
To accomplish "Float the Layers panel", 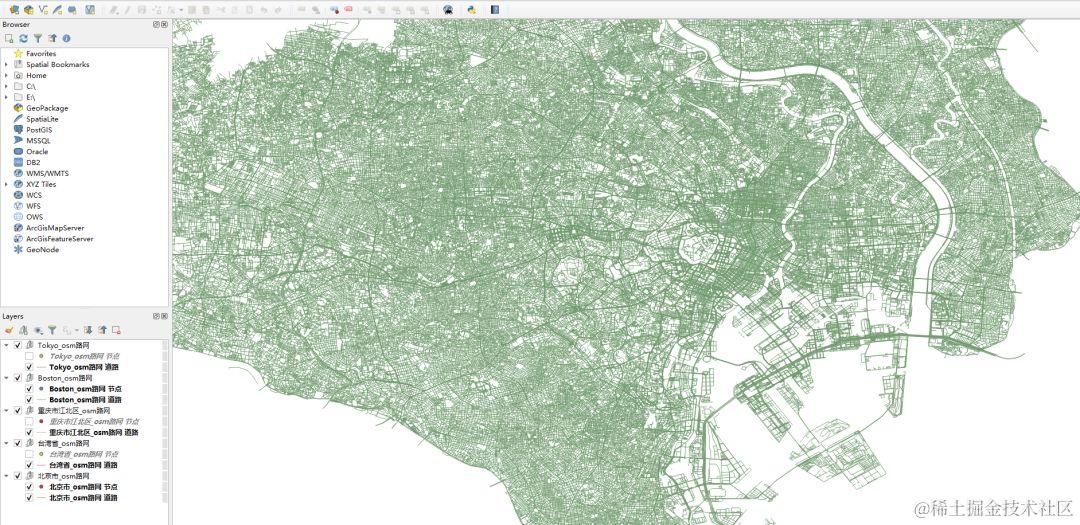I will tap(156, 316).
